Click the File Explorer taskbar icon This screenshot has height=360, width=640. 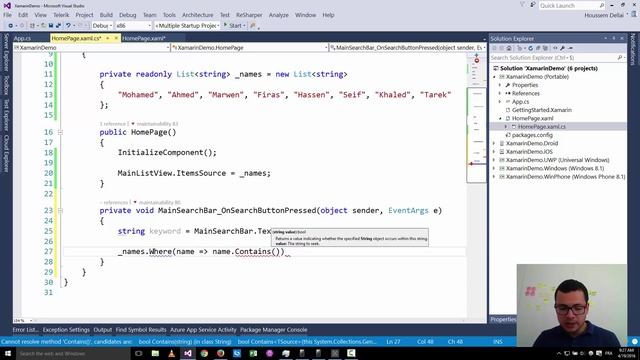(x=155, y=353)
